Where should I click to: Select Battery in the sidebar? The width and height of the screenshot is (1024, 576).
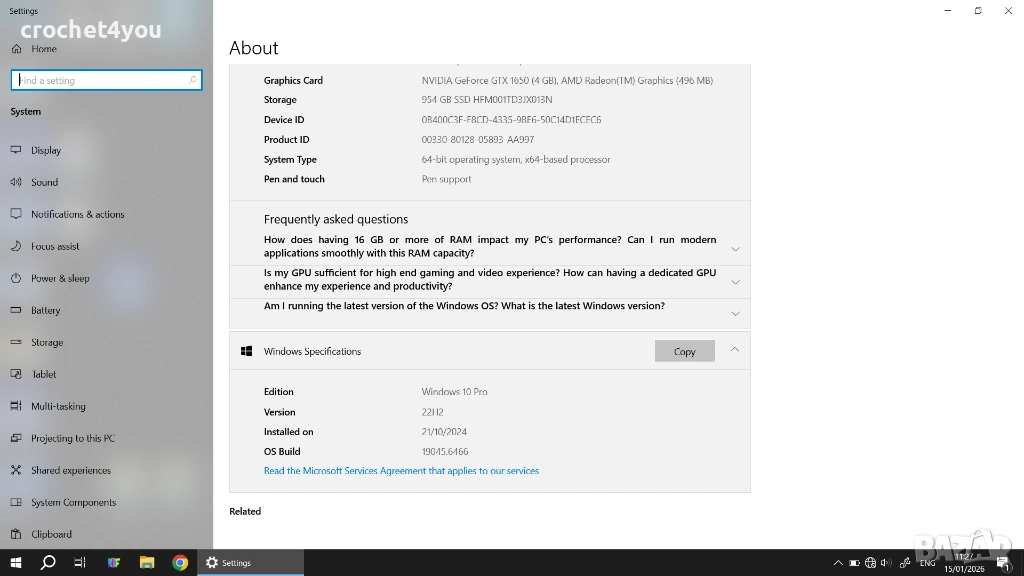[x=45, y=310]
